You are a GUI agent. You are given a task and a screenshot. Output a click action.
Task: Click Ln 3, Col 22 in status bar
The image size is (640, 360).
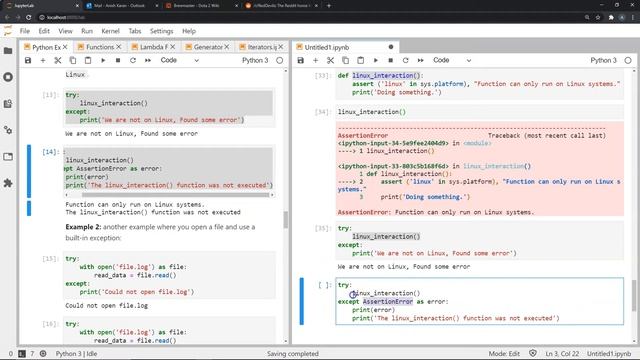click(562, 353)
